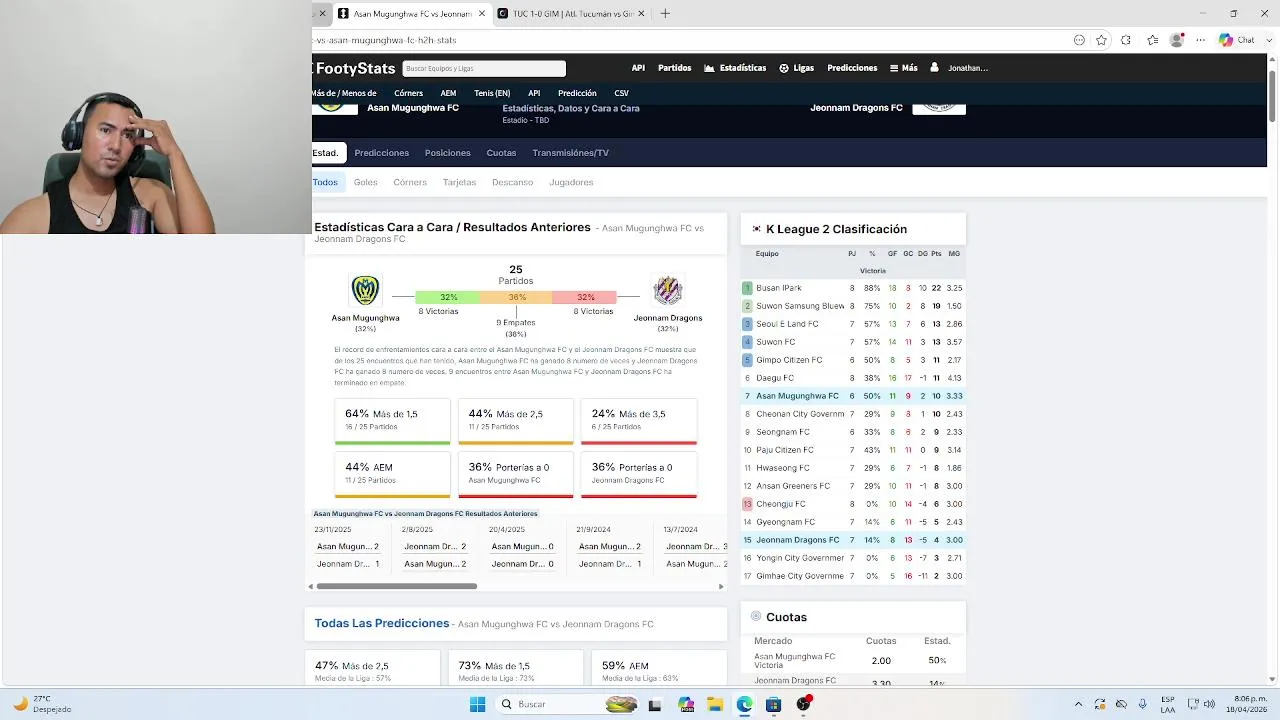Screen dimensions: 1280x720
Task: Click the FootyStats logo
Action: (354, 68)
